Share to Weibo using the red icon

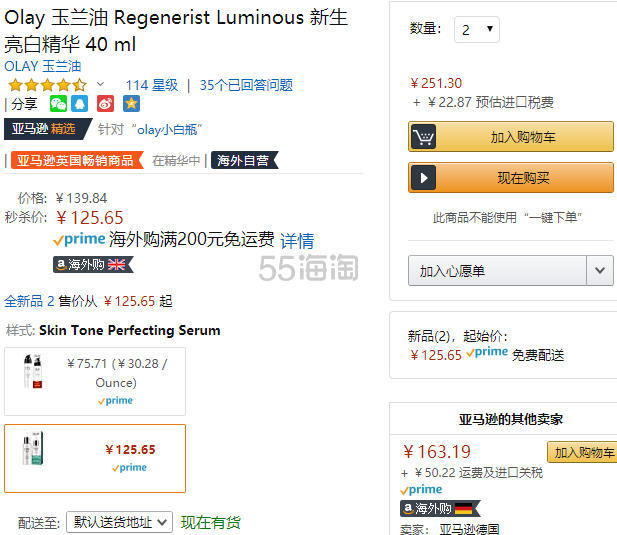tap(106, 104)
